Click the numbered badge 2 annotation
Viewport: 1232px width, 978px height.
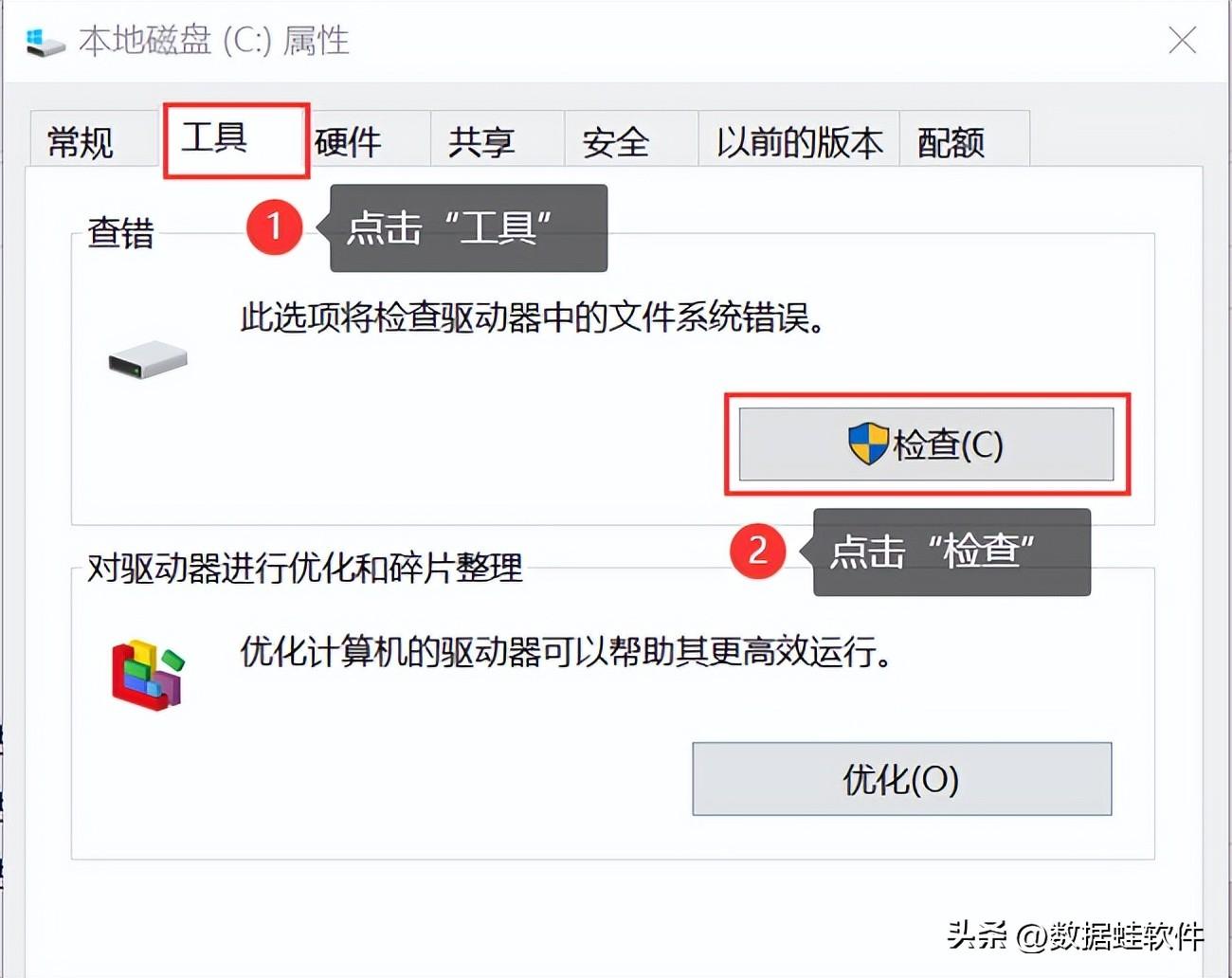[x=758, y=552]
